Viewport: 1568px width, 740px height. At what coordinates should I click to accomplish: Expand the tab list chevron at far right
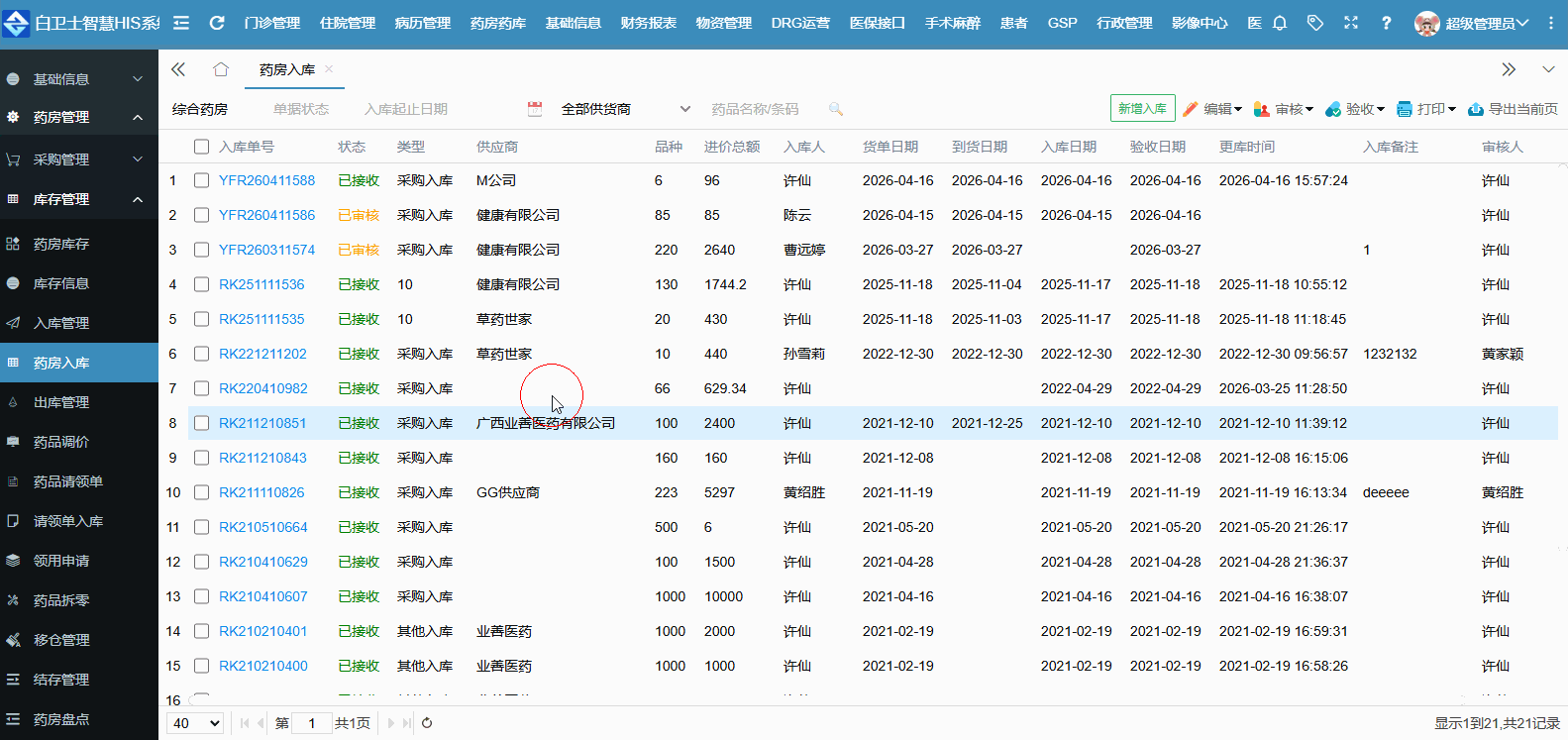coord(1548,69)
